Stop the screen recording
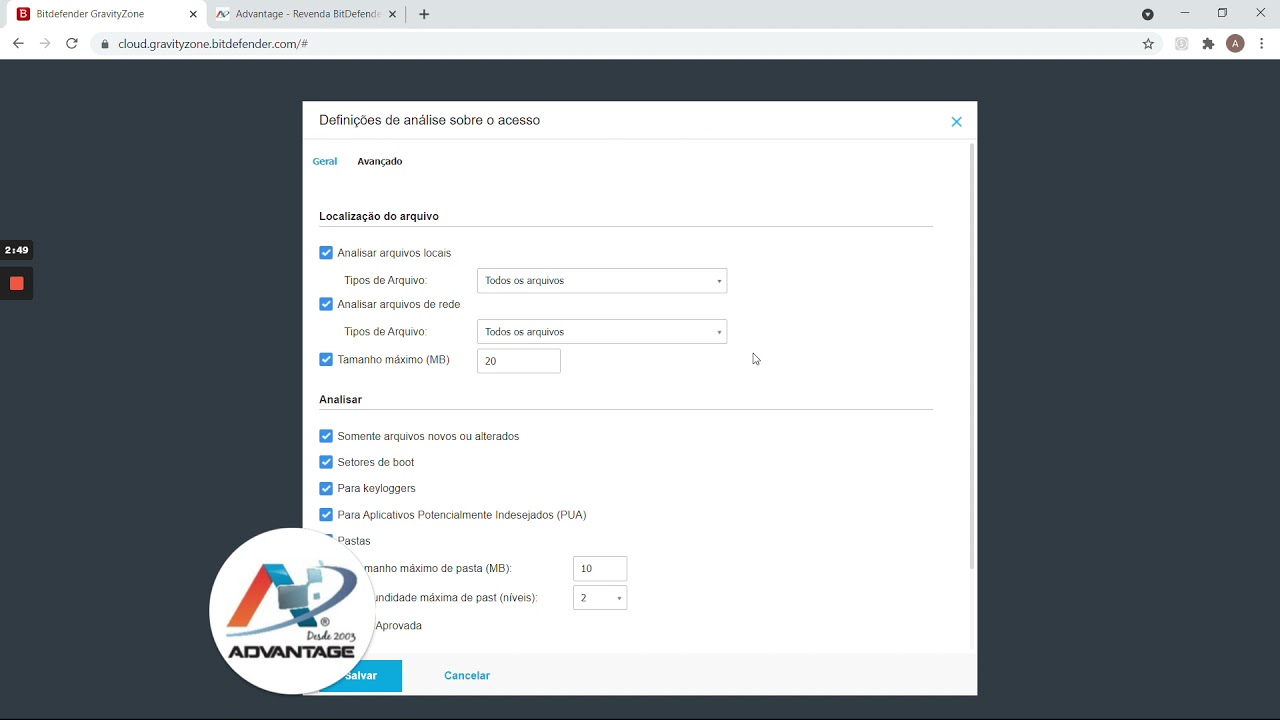The image size is (1280, 720). (x=17, y=284)
